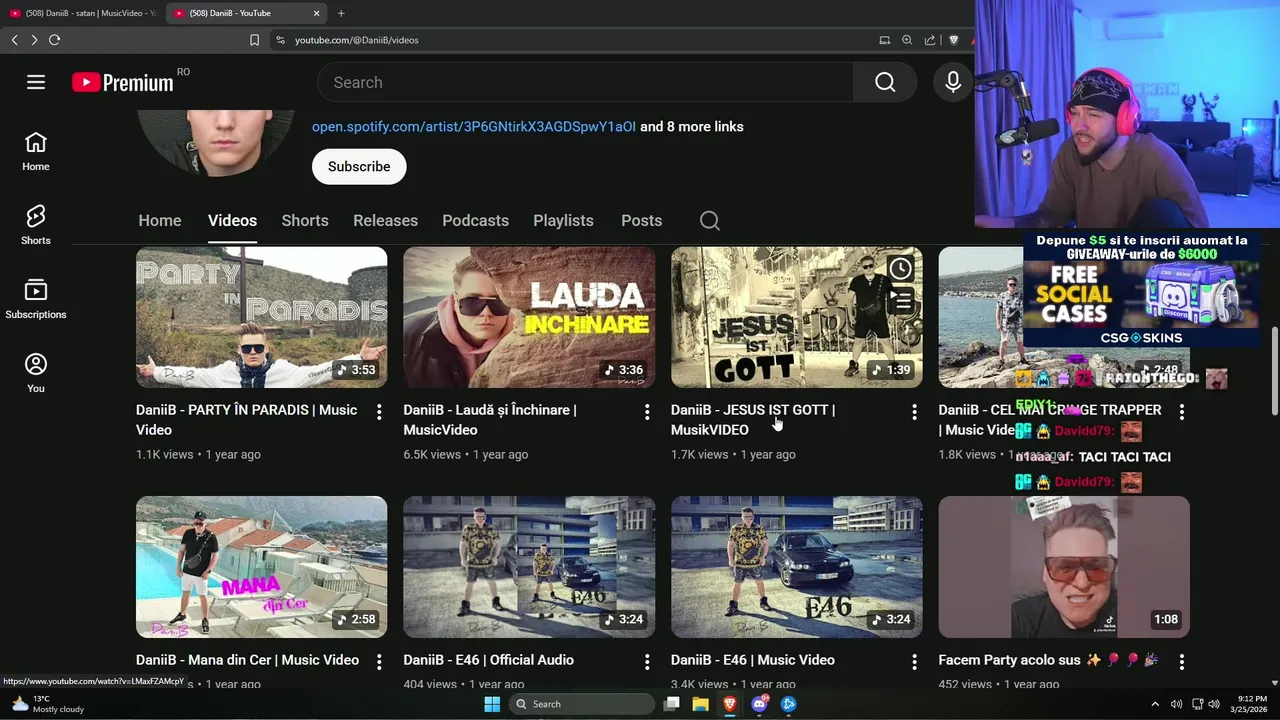Open options menu for Laudă și Închinare video
Screen dimensions: 1280x720
pyautogui.click(x=647, y=412)
